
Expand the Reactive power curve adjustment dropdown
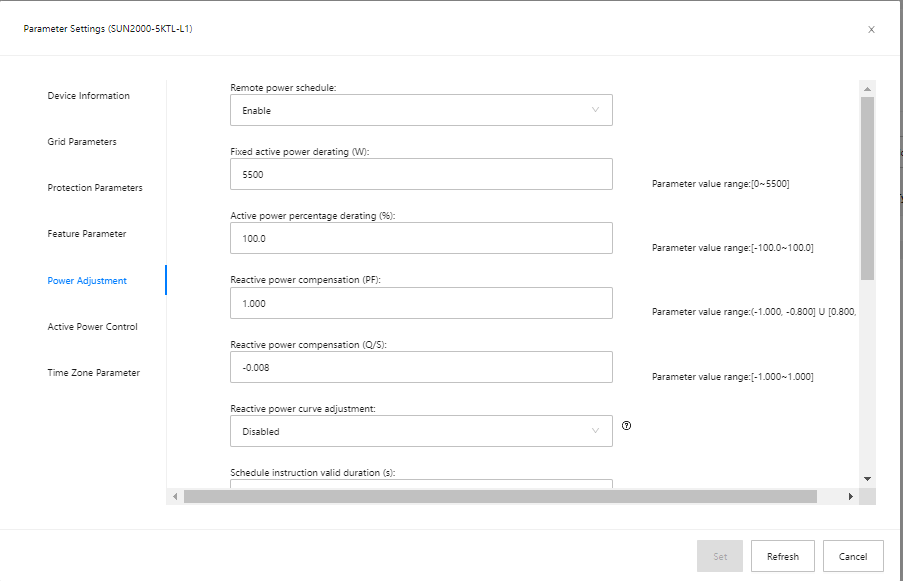pos(421,431)
